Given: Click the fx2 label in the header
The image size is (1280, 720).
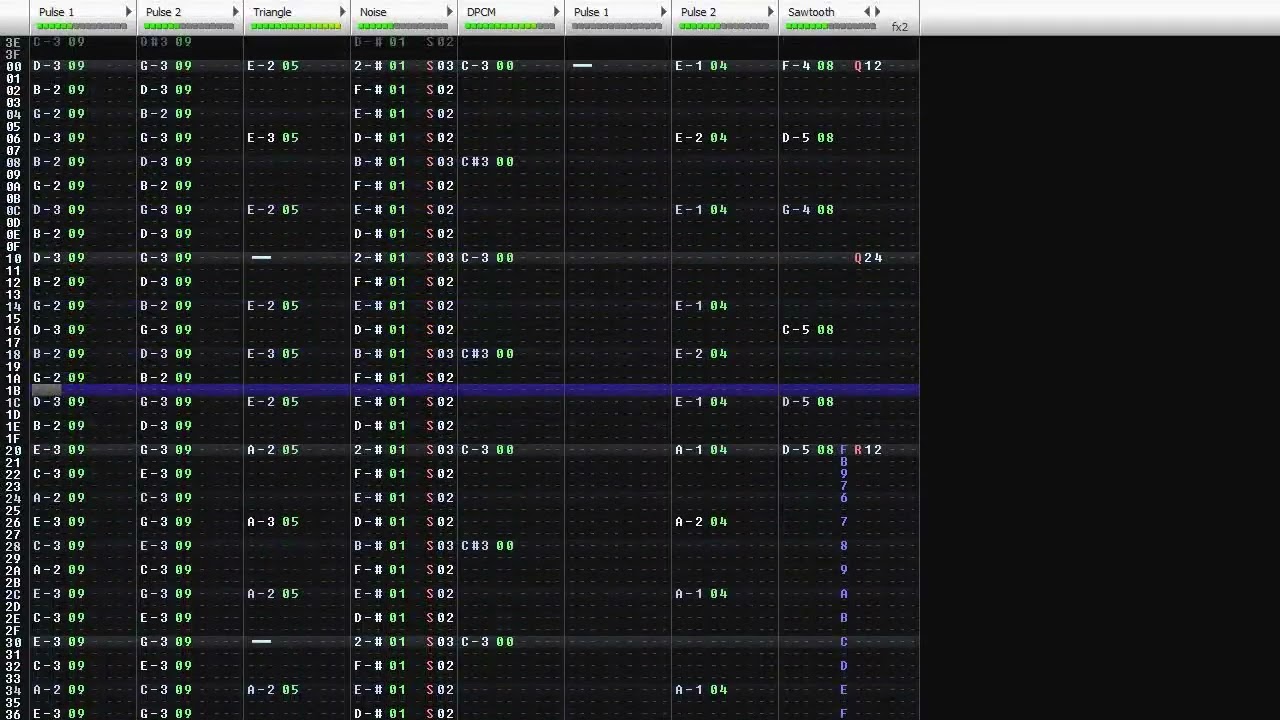Looking at the screenshot, I should pos(900,27).
